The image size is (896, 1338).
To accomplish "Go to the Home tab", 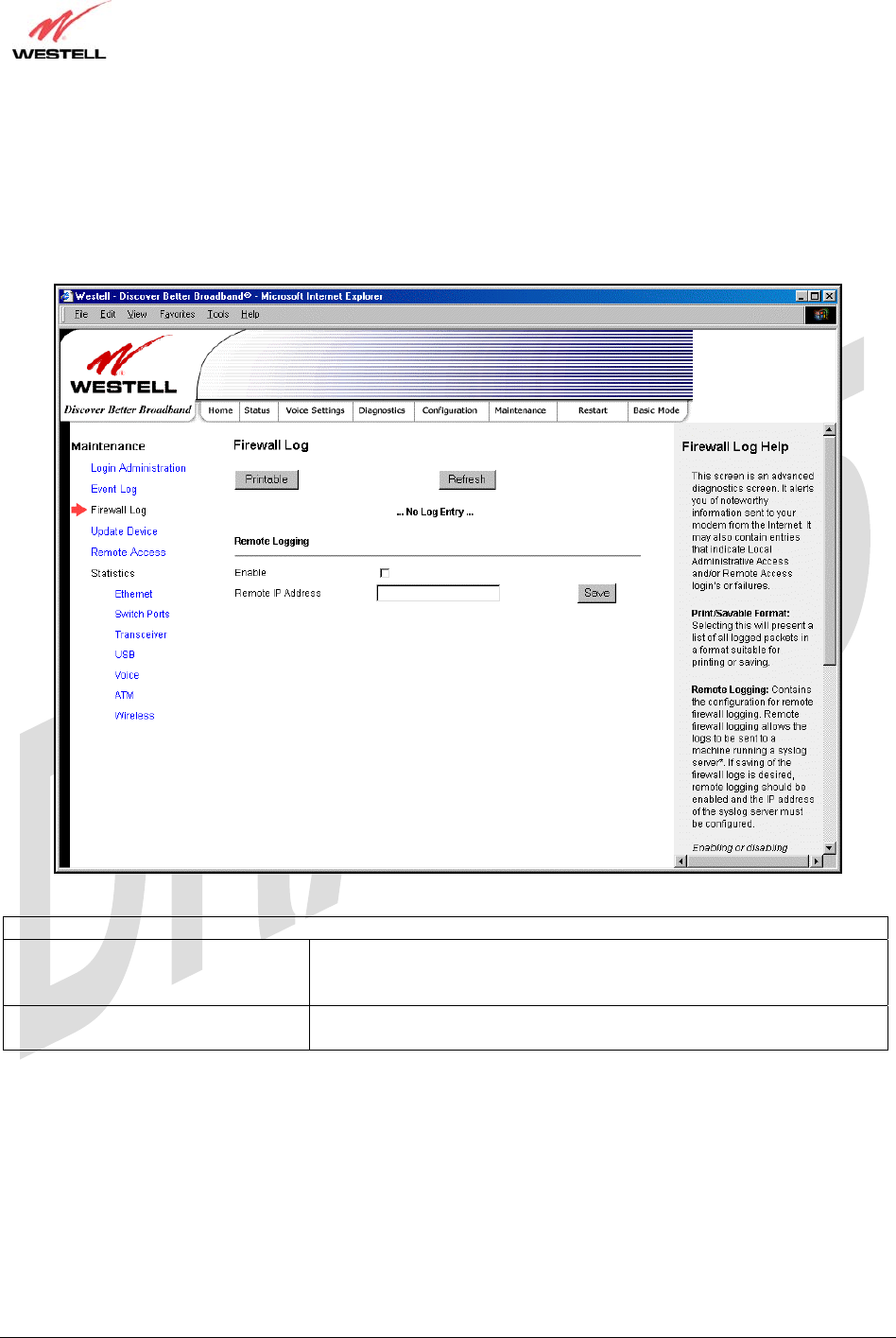I will tap(220, 410).
